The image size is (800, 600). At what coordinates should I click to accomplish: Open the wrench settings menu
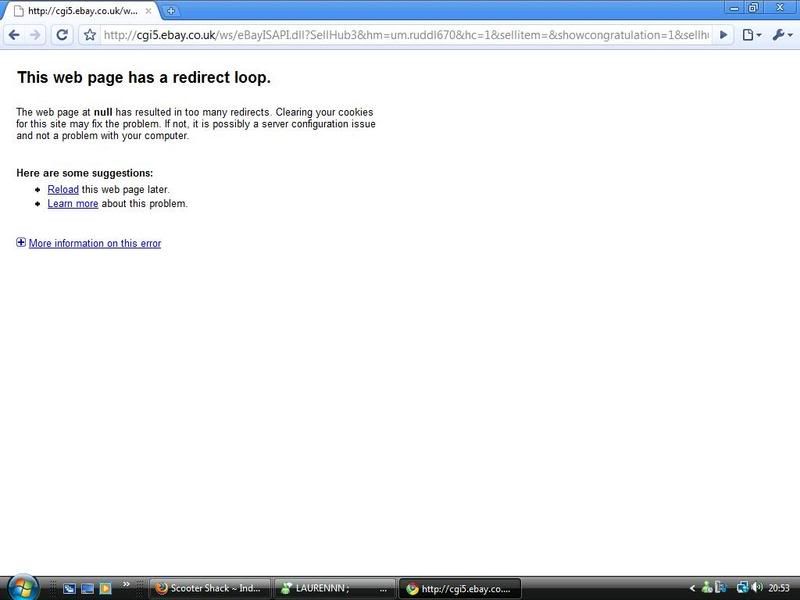pyautogui.click(x=780, y=35)
